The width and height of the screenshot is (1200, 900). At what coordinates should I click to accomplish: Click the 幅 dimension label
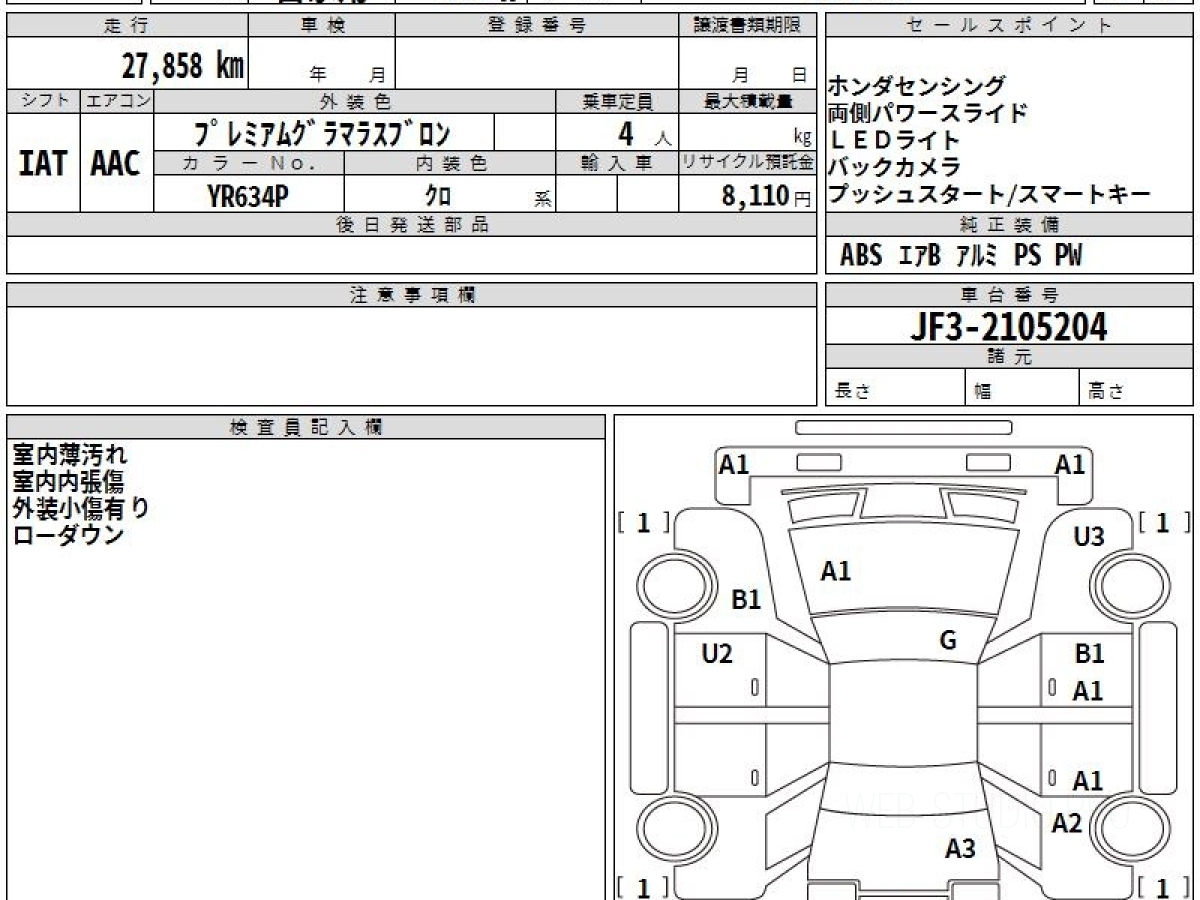click(983, 392)
